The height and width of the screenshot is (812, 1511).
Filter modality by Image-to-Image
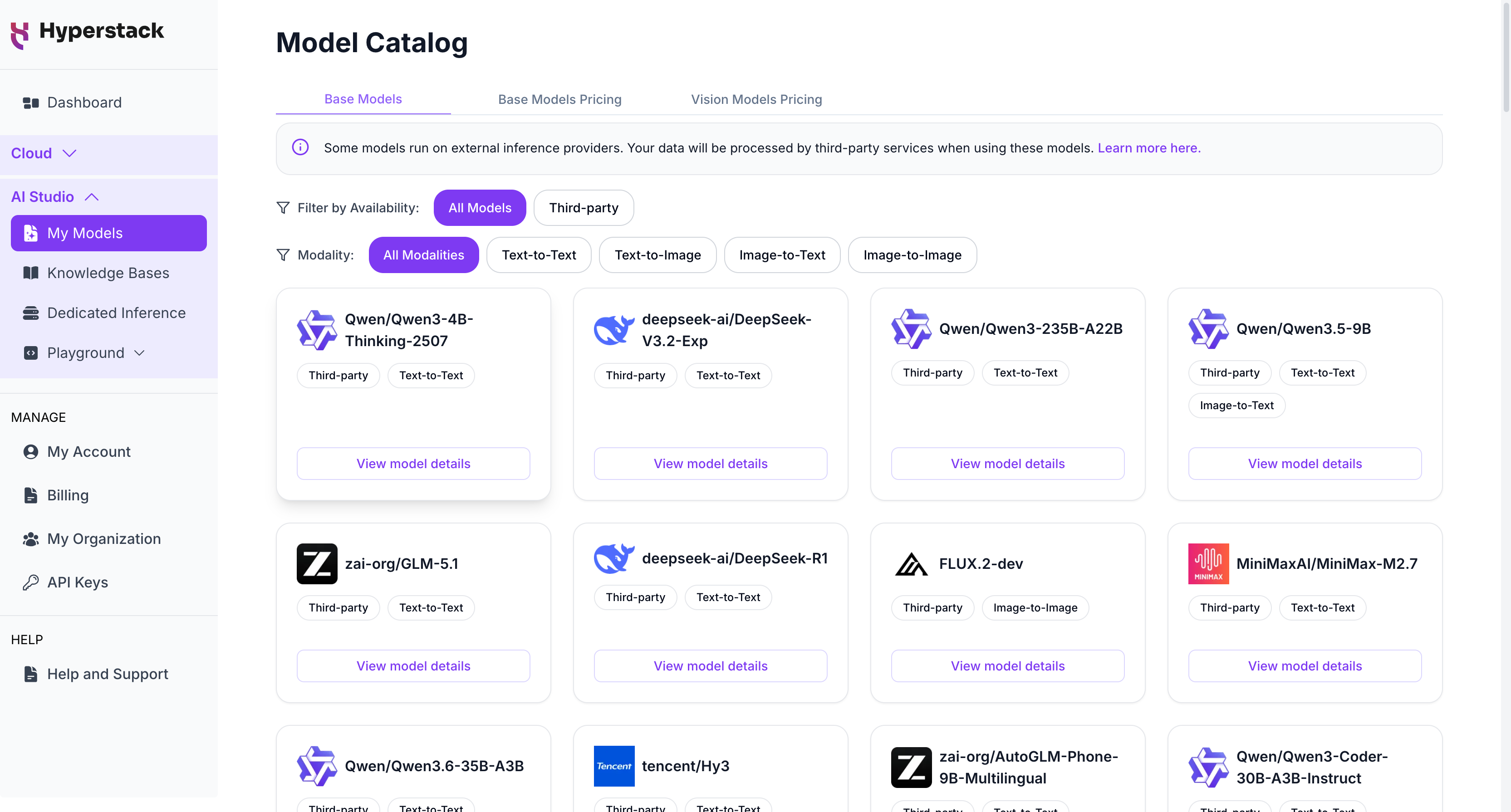click(912, 255)
